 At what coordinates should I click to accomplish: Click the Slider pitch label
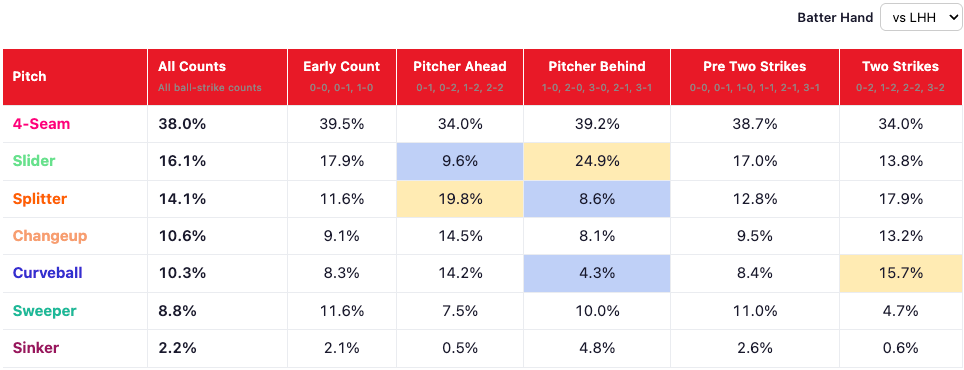coord(34,162)
